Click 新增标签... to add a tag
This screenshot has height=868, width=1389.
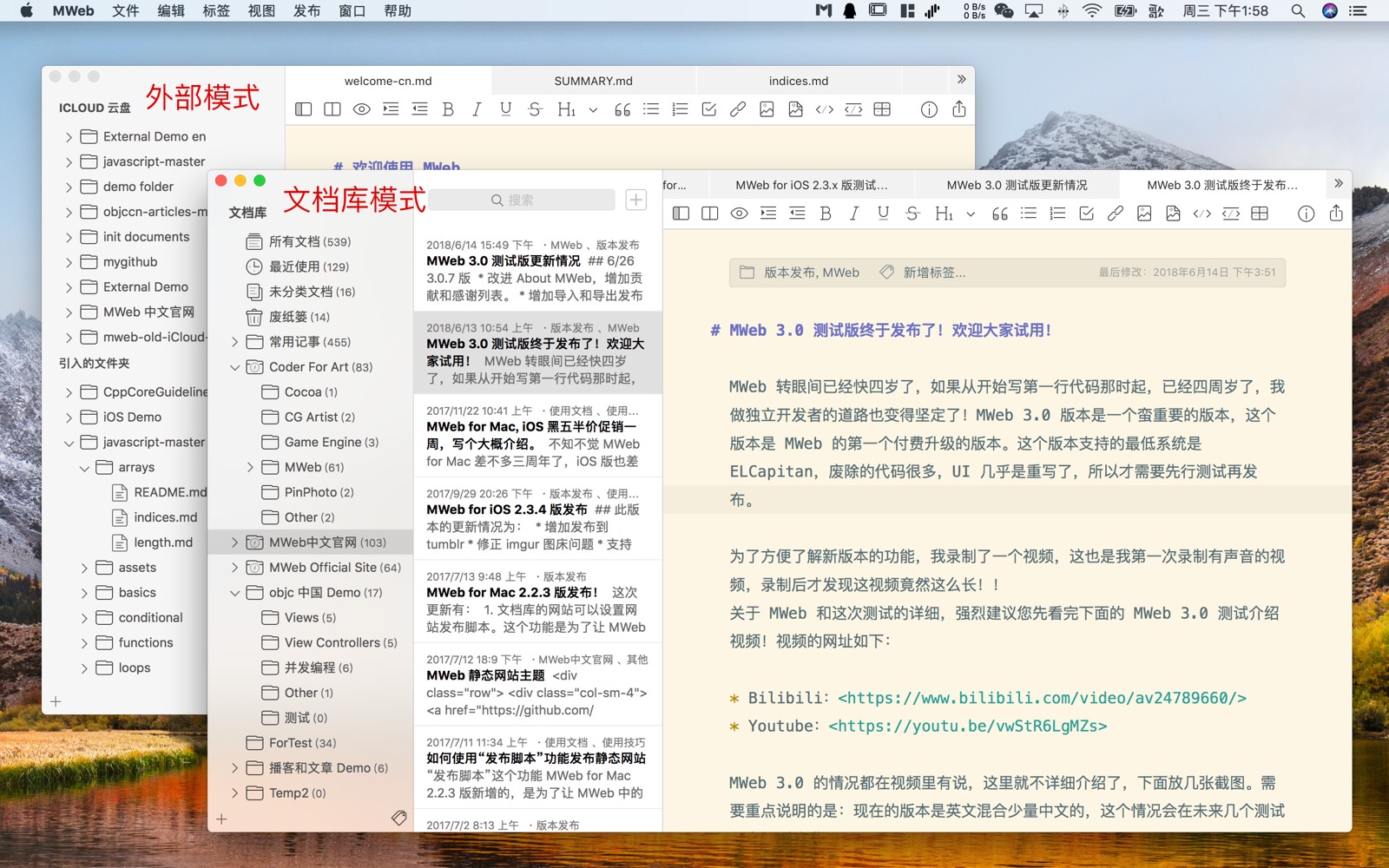tap(933, 273)
